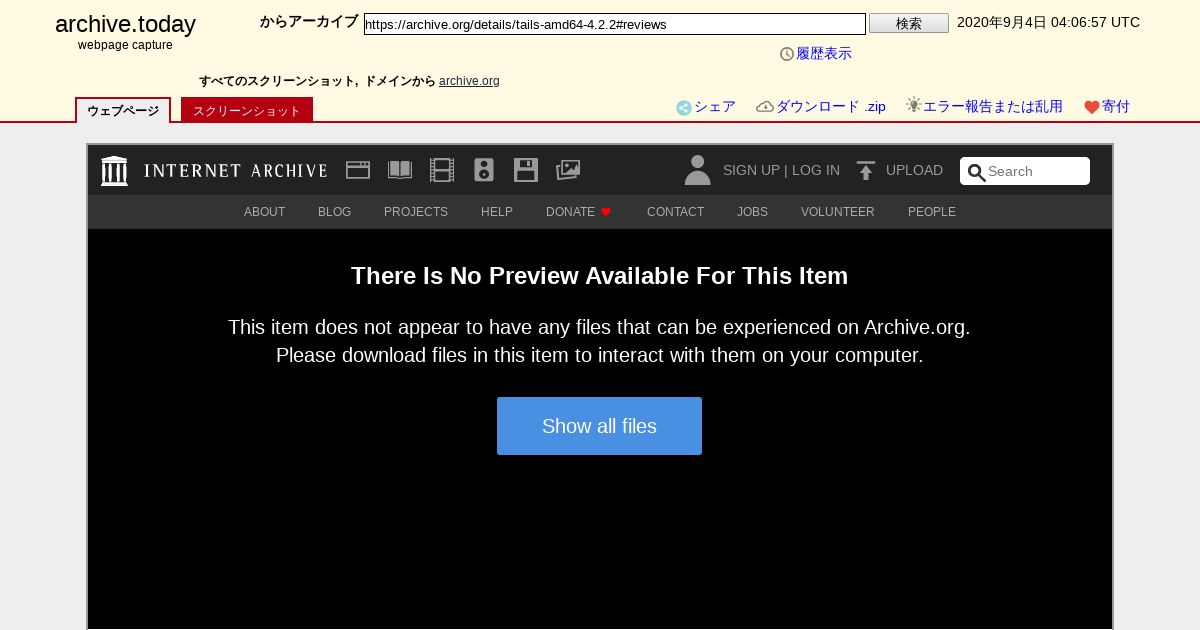The height and width of the screenshot is (630, 1200).
Task: Click the INTERNET ARCHIVE wordmark
Action: (x=236, y=171)
